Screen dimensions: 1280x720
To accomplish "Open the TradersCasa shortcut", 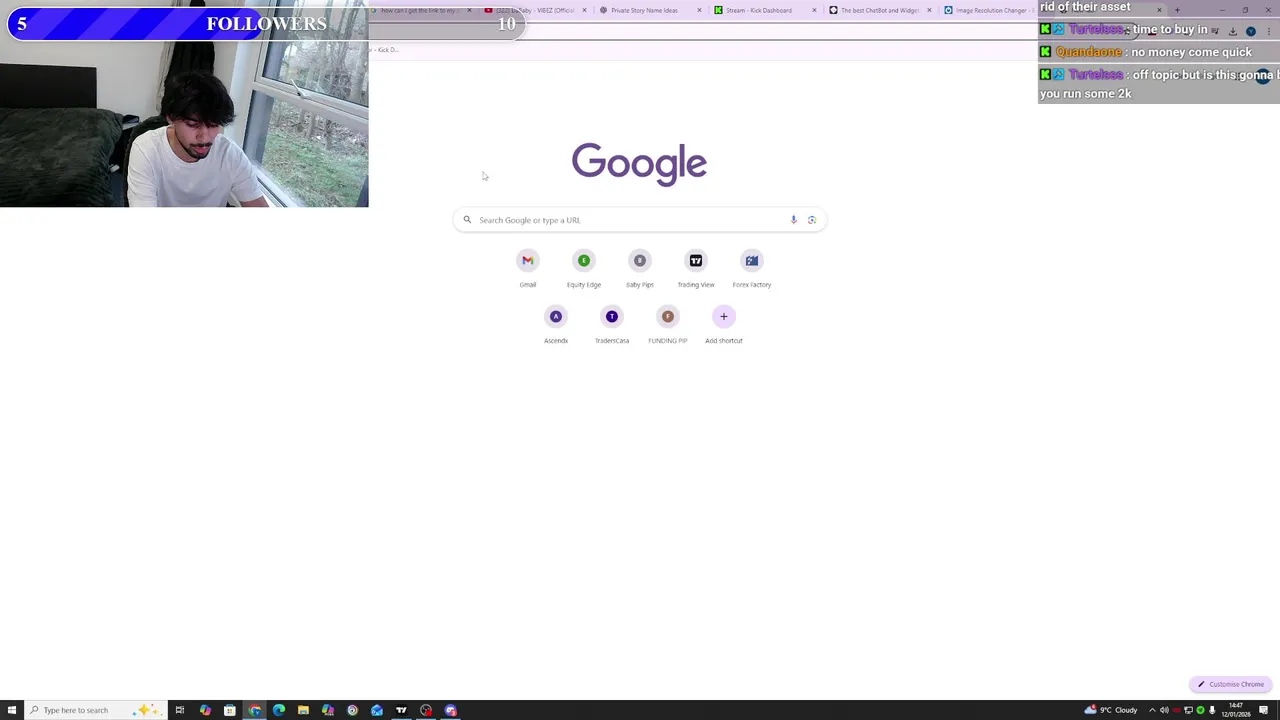I will click(x=611, y=325).
